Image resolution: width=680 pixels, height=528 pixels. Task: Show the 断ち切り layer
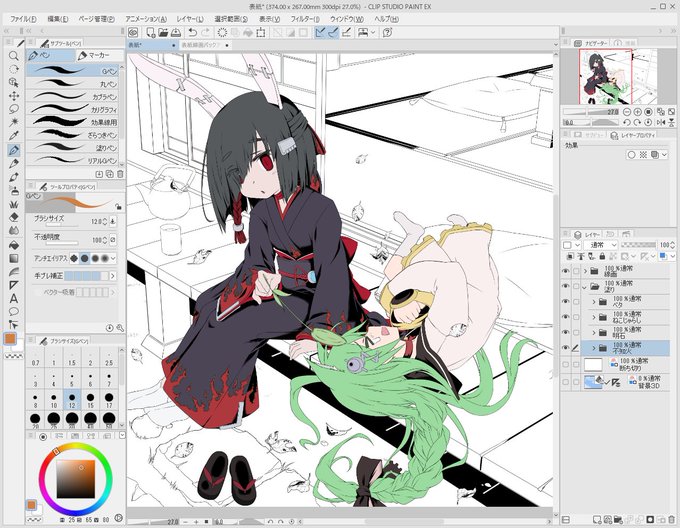566,365
